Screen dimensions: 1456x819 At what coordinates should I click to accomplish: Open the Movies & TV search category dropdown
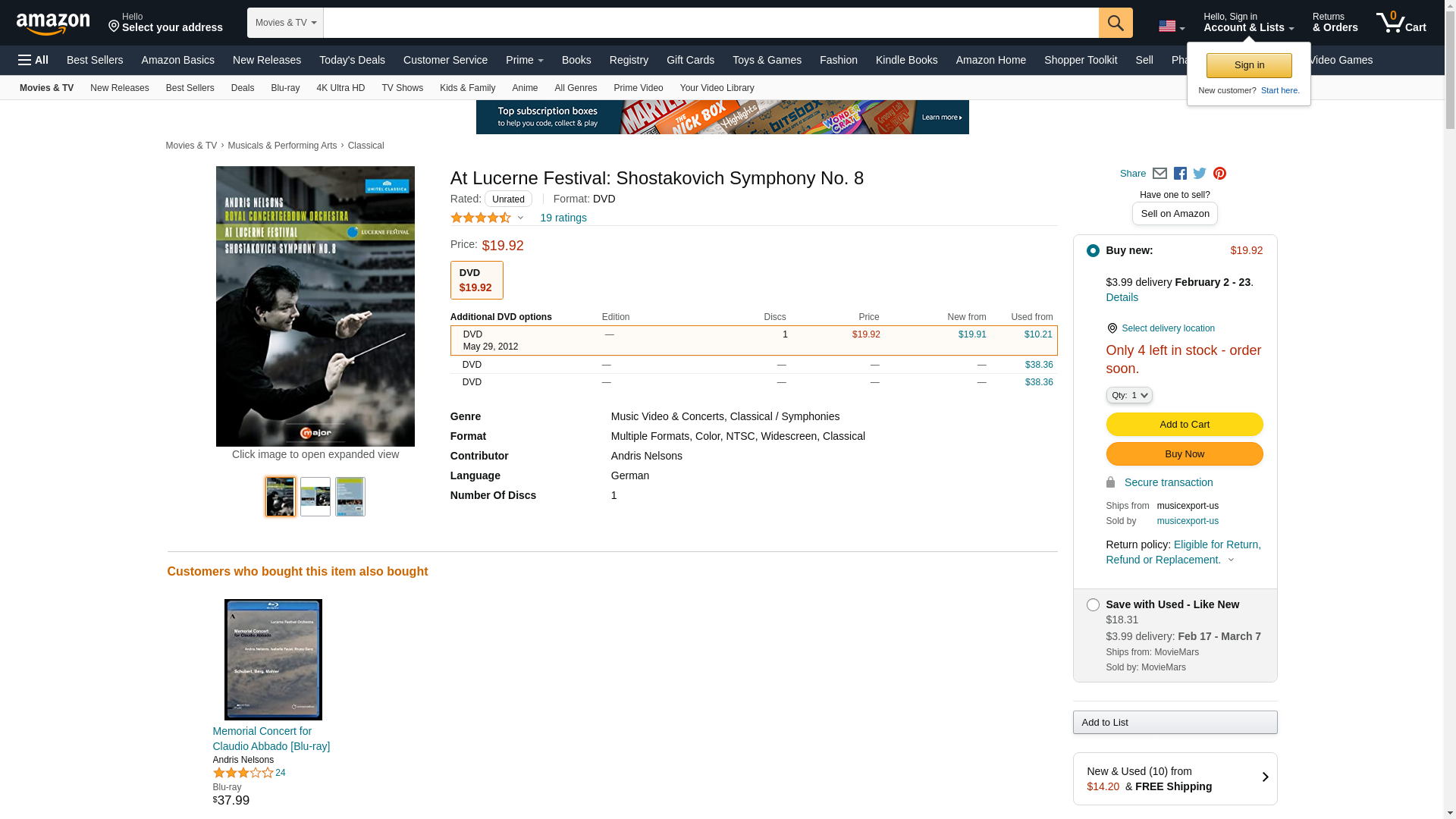(x=285, y=23)
